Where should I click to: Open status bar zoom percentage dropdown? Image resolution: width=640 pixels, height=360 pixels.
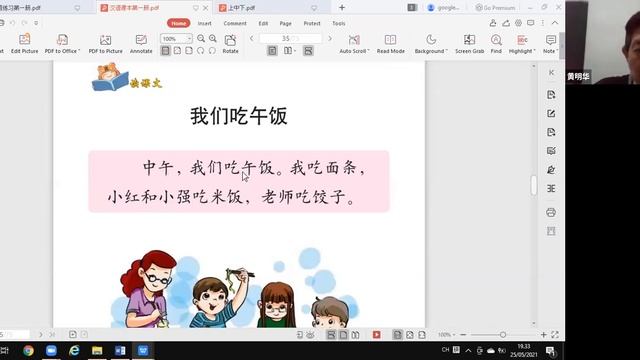(446, 335)
